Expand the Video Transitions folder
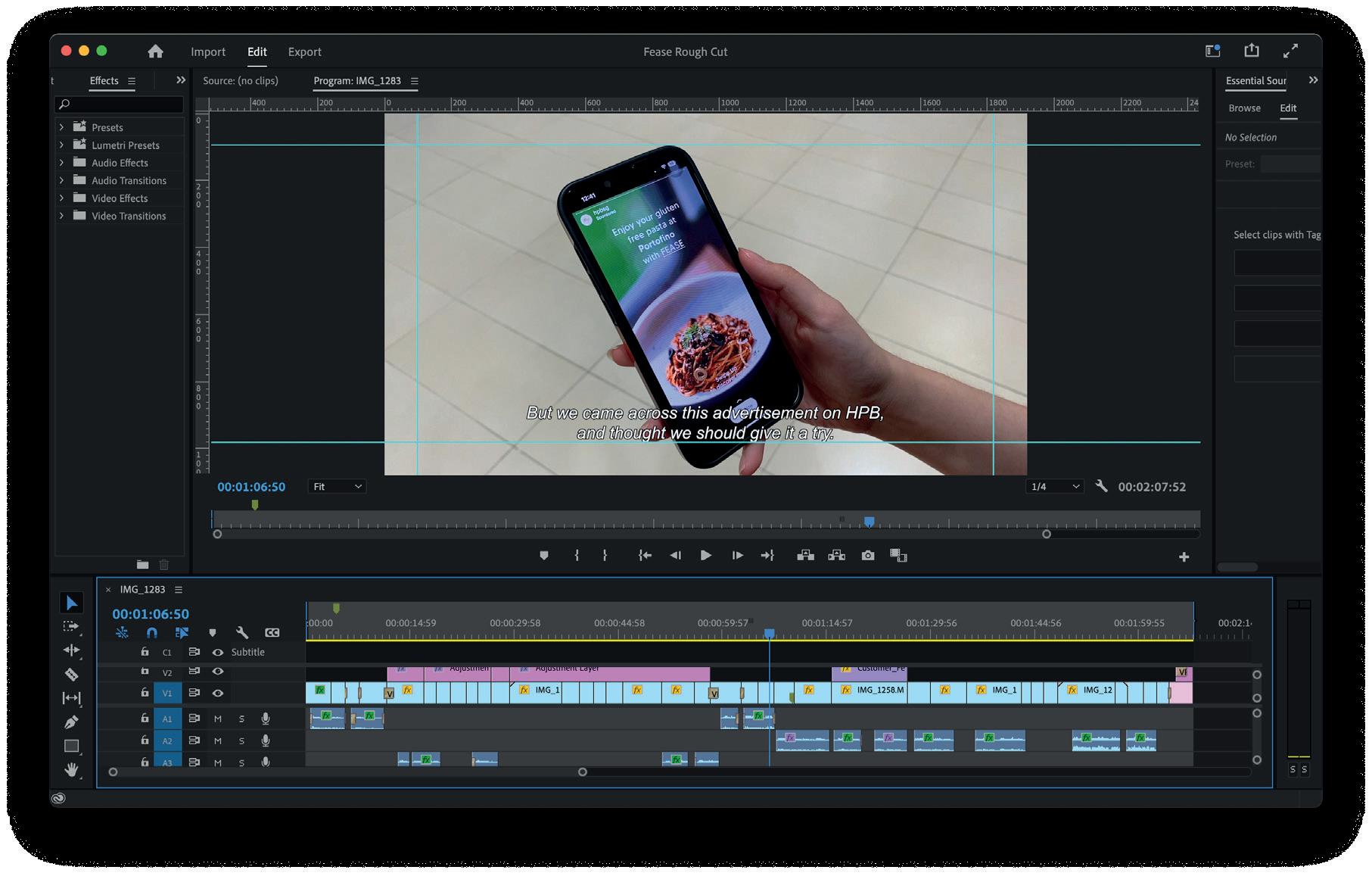Viewport: 1372px width, 873px height. tap(61, 216)
